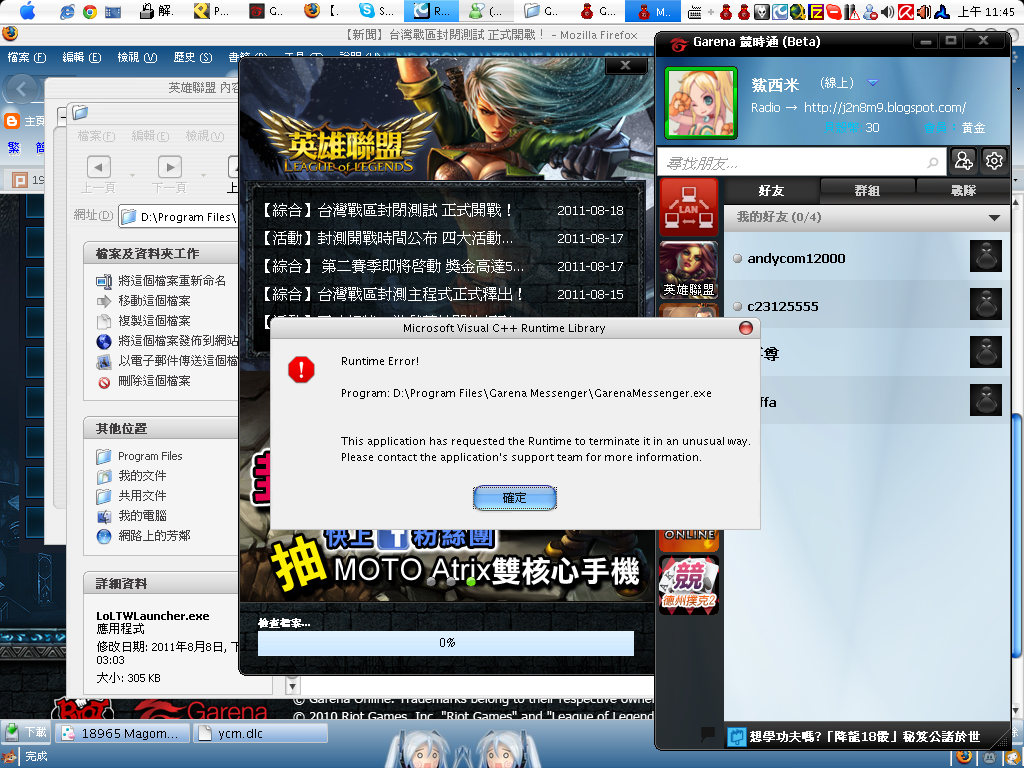Click the Internet Explorer icon in top bar
The image size is (1024, 768).
click(67, 11)
